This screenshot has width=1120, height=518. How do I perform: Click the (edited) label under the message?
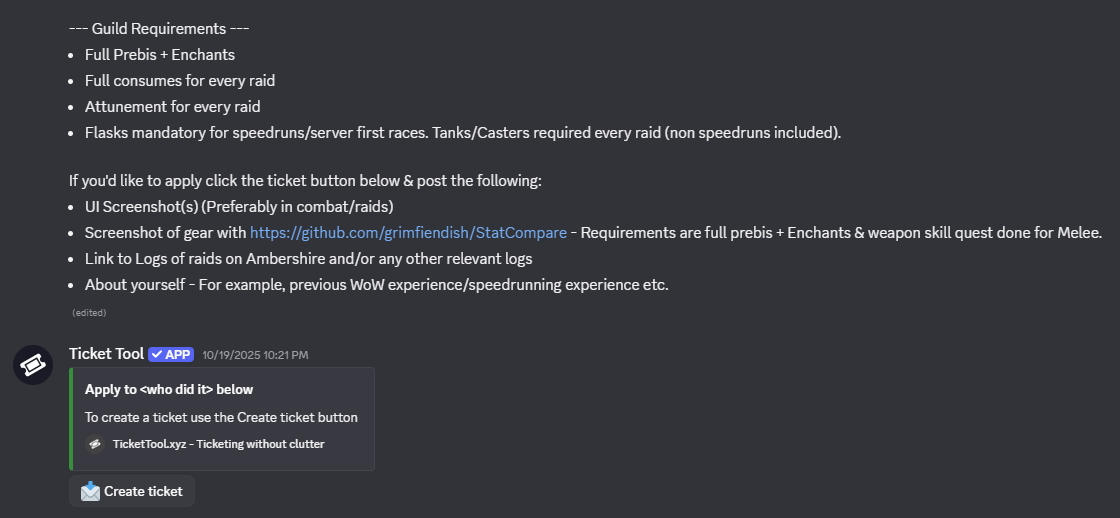pyautogui.click(x=89, y=313)
